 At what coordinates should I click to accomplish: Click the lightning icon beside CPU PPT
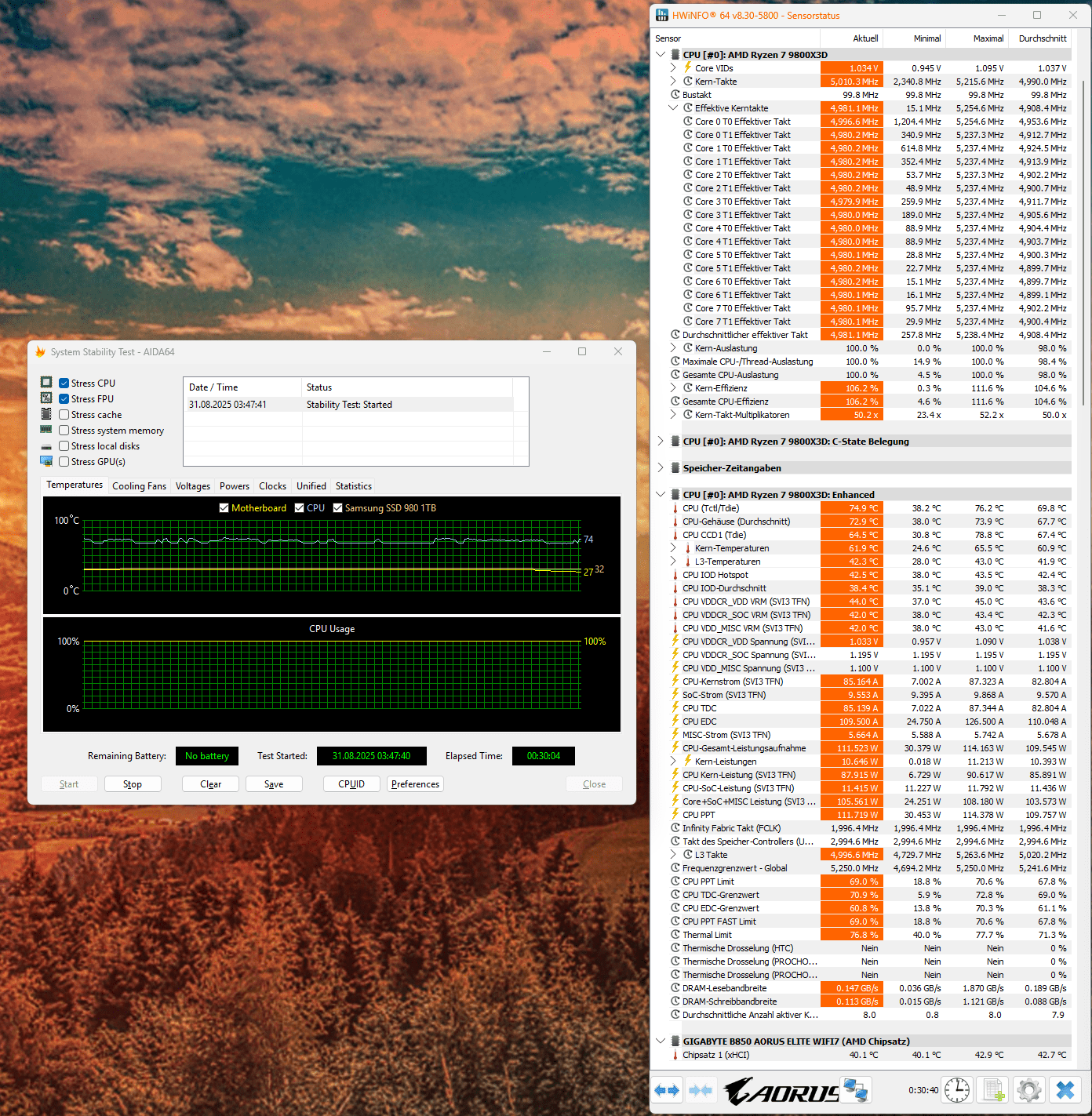[x=675, y=814]
